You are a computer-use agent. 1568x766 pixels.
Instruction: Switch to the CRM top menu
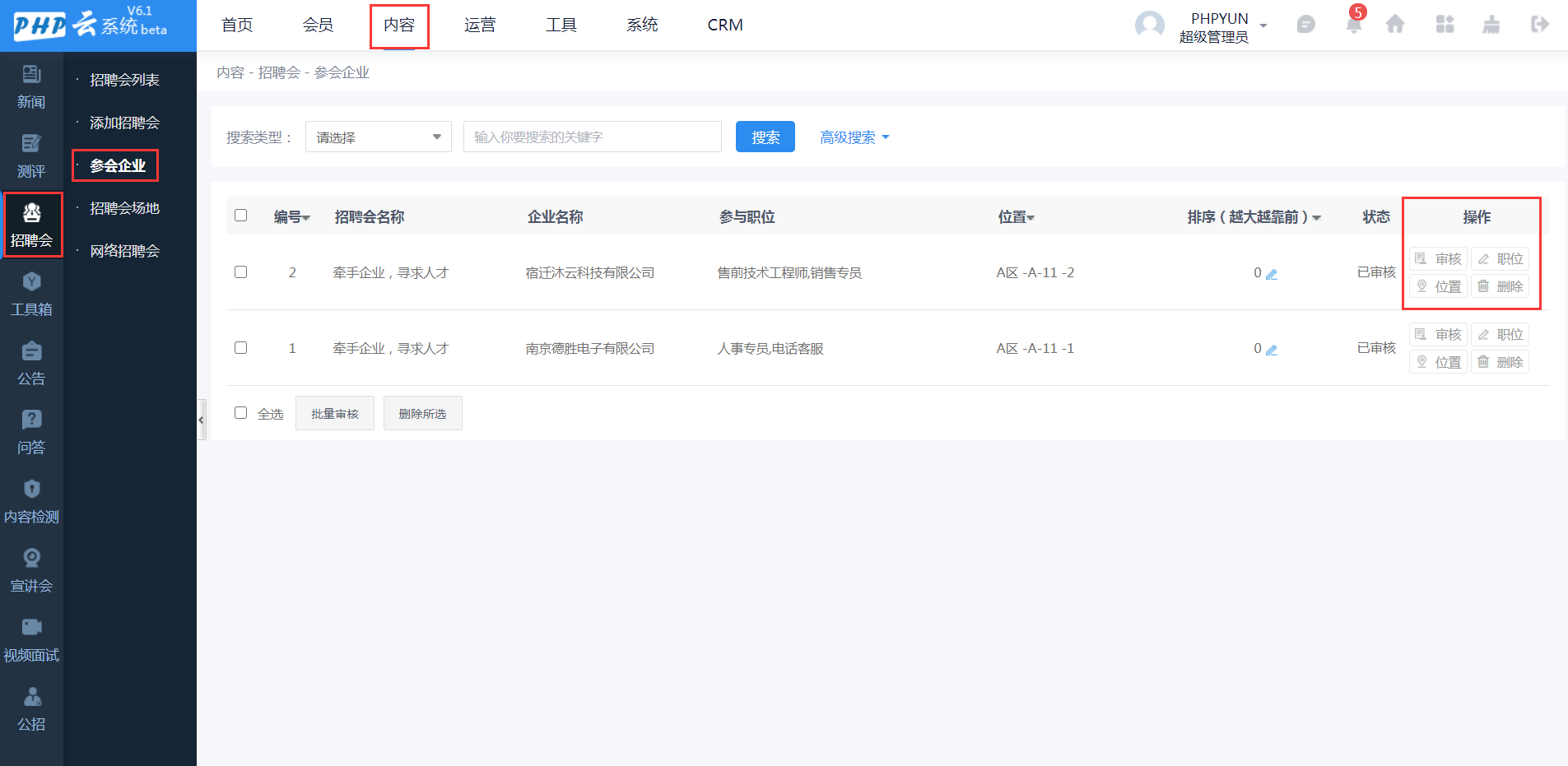tap(725, 25)
